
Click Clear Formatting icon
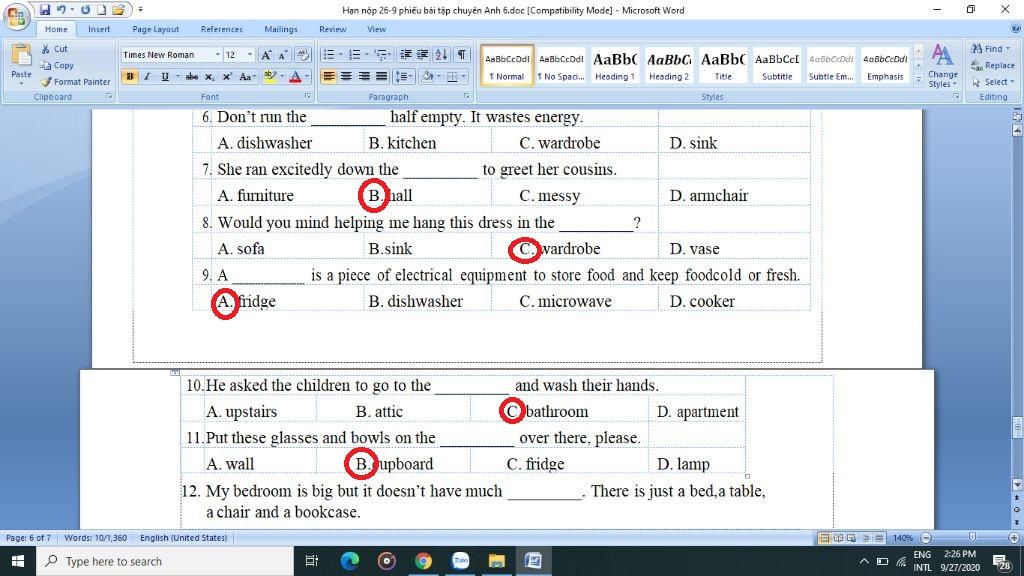click(x=303, y=55)
